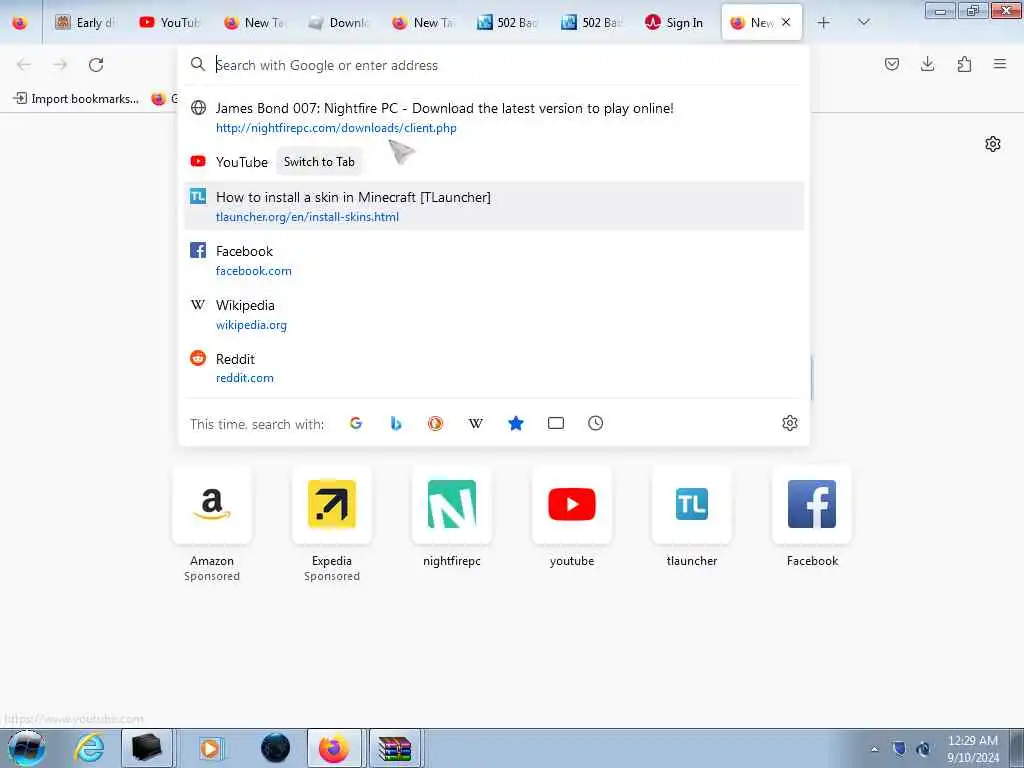Open Windows Media Player from the taskbar

click(x=210, y=748)
